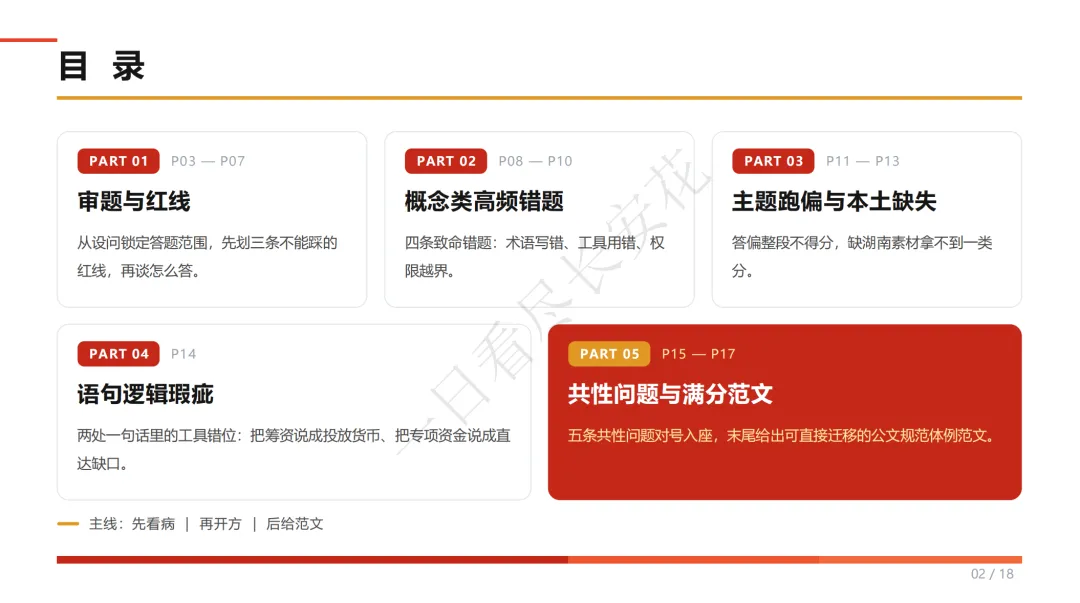The height and width of the screenshot is (603, 1080).
Task: Click footer text 主线：先看病
Action: pyautogui.click(x=132, y=524)
